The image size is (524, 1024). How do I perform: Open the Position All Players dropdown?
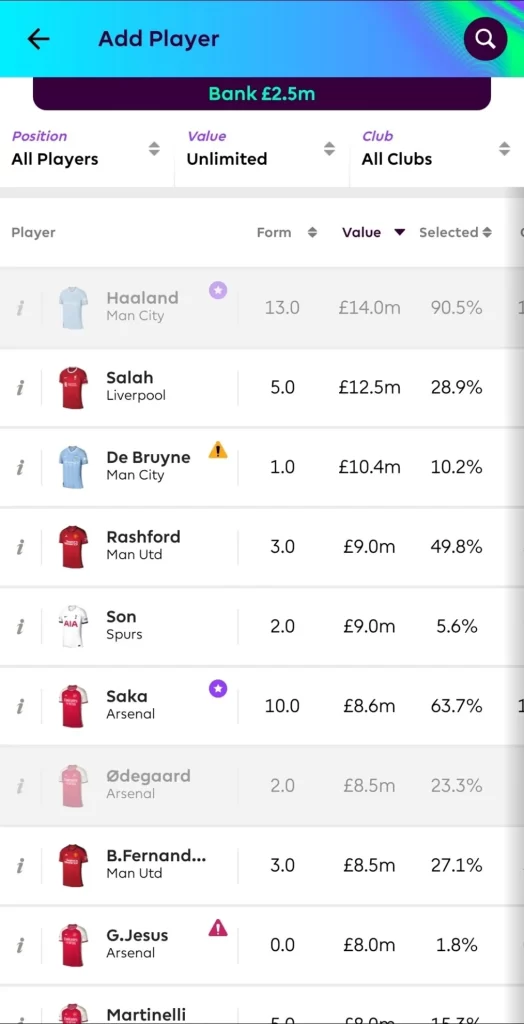pos(86,149)
